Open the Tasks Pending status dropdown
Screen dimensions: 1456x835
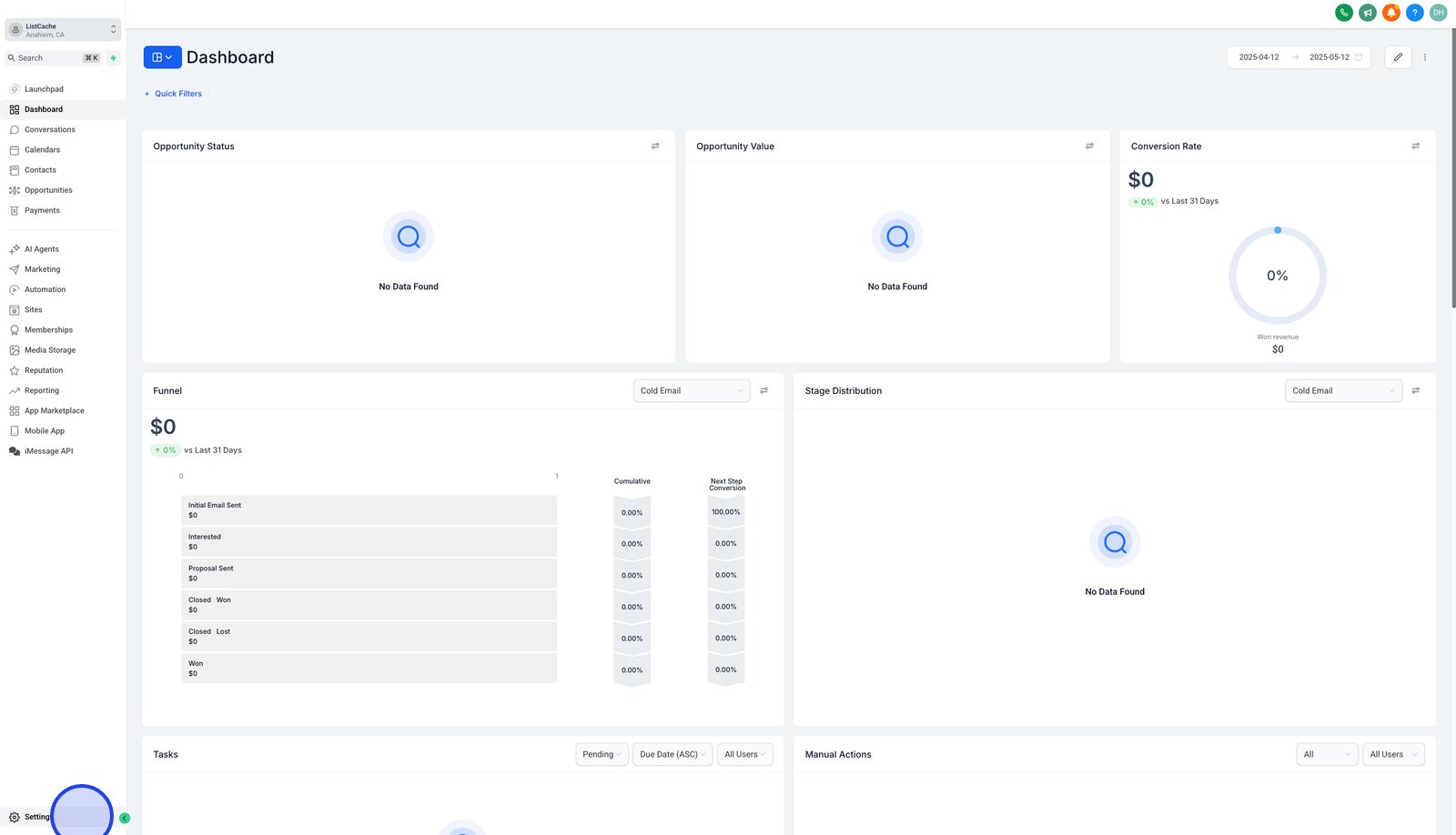pyautogui.click(x=602, y=754)
